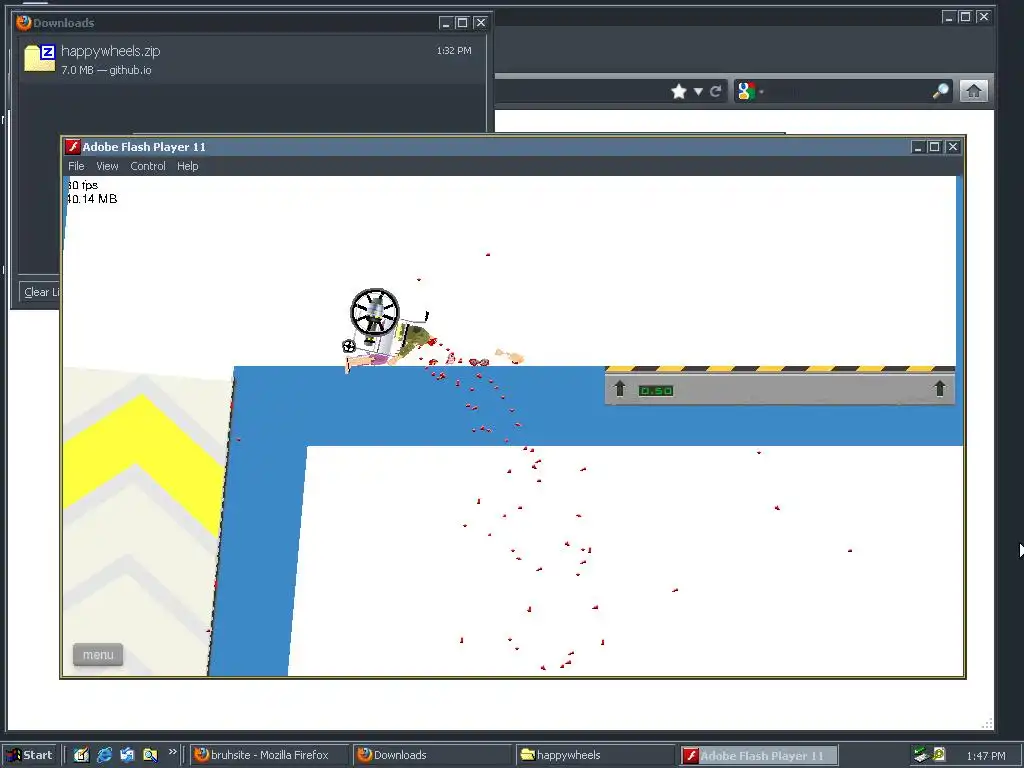Click the happywheels.zip file icon in Downloads
The width and height of the screenshot is (1024, 768).
[x=40, y=58]
